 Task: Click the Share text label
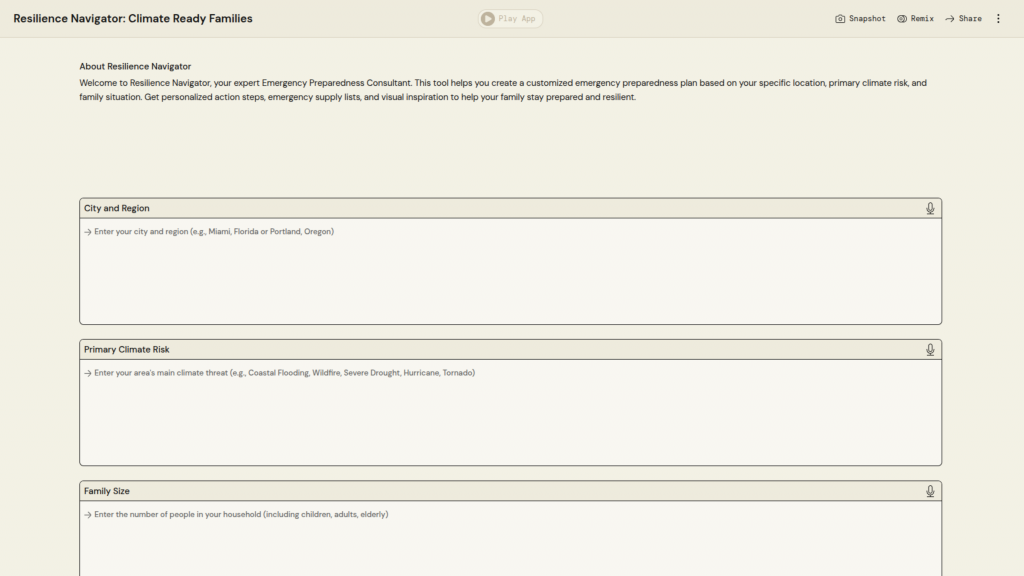(x=970, y=19)
